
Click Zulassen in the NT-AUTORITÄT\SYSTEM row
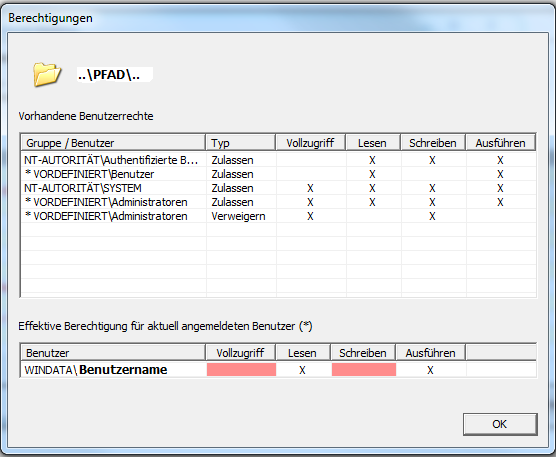point(233,188)
